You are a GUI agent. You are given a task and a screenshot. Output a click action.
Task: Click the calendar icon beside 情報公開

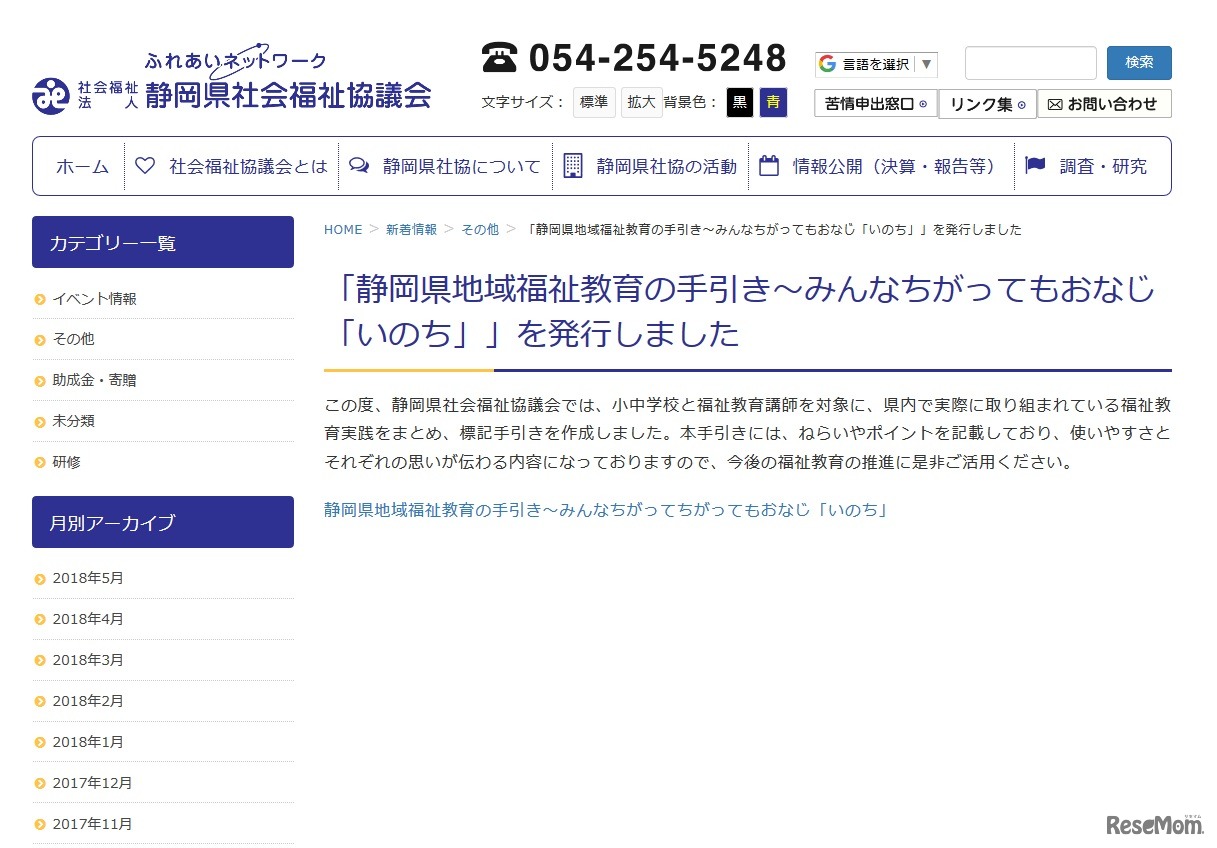767,166
